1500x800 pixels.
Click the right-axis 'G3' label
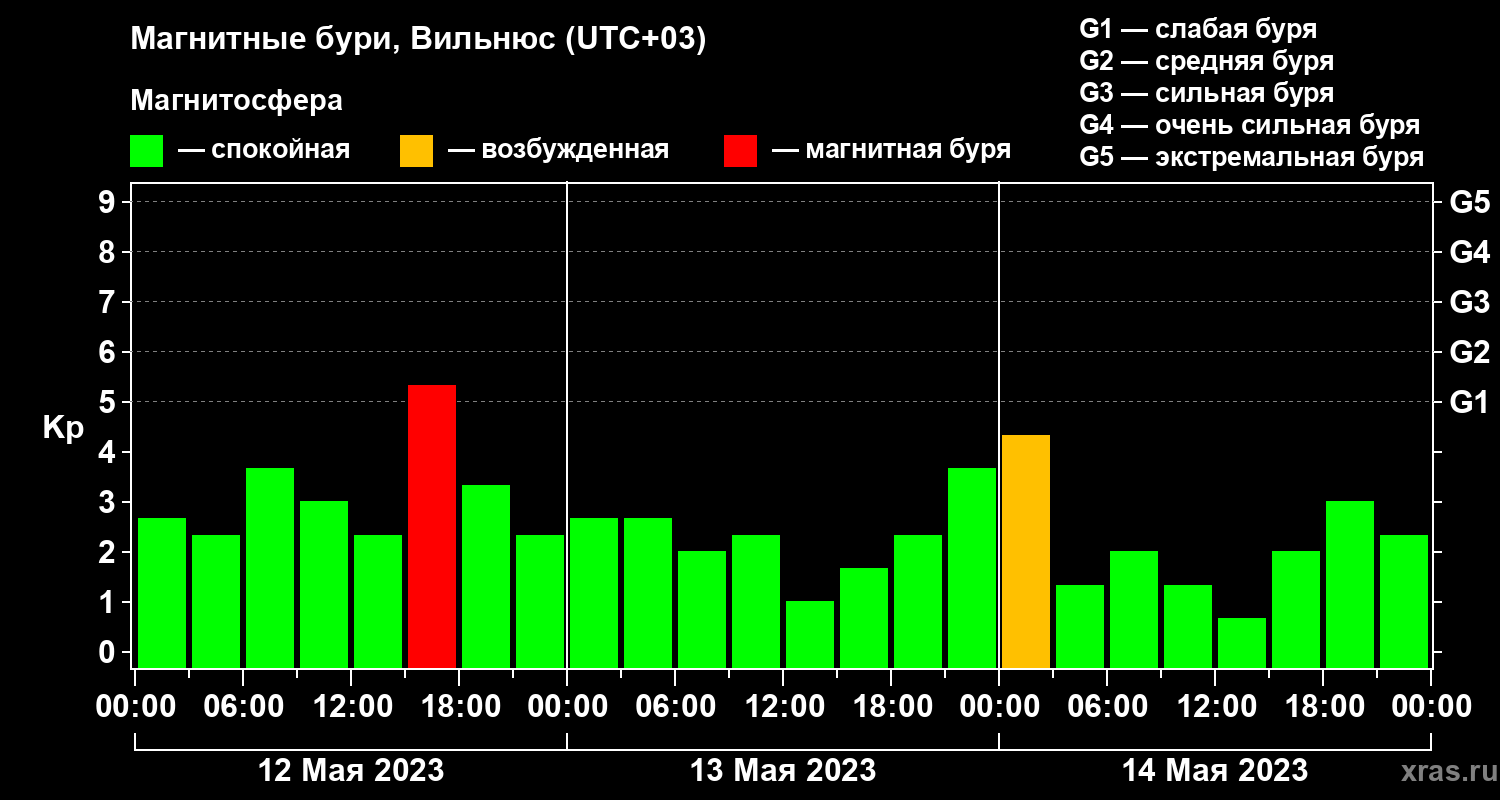coord(1469,302)
